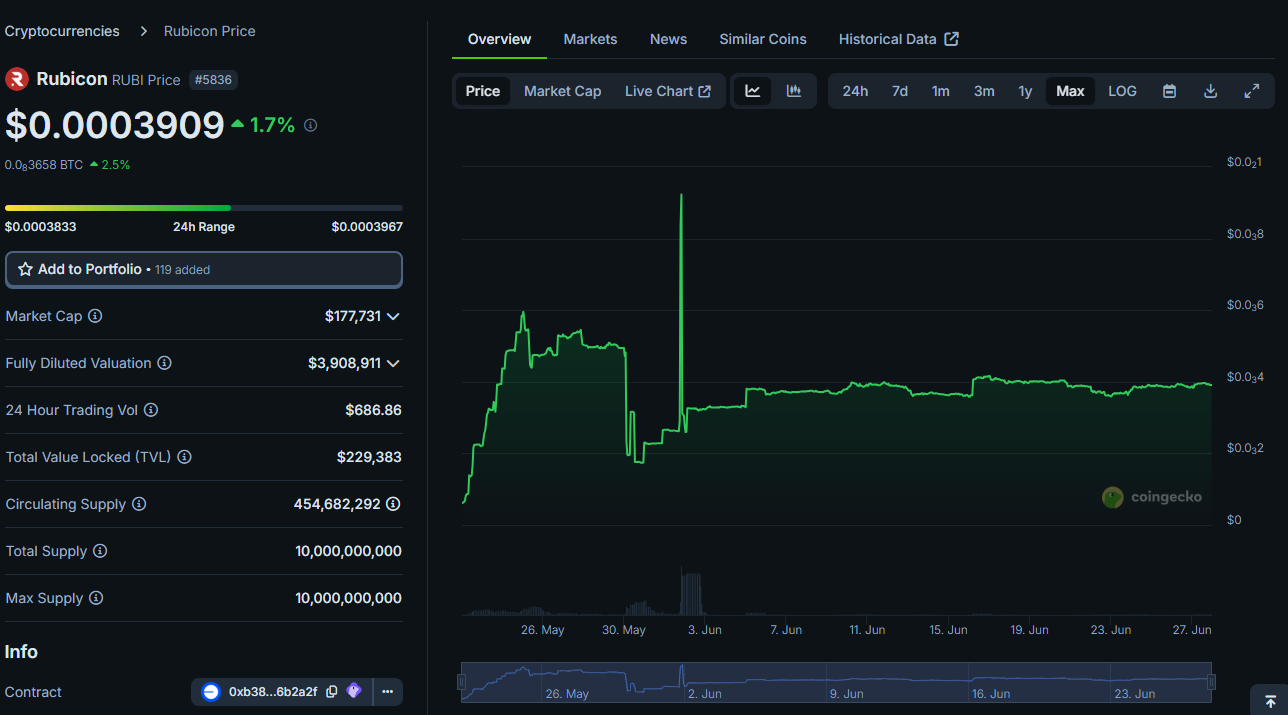Viewport: 1288px width, 715px height.
Task: Click the blockchain network logo on contract
Action: tap(211, 691)
